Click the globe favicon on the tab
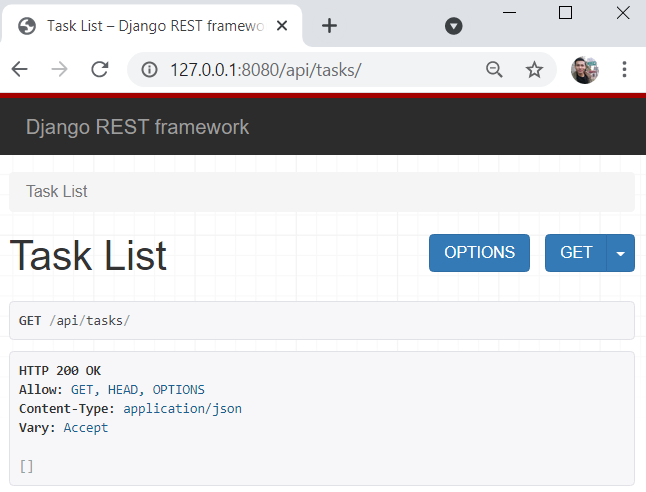The height and width of the screenshot is (492, 646). 27,26
